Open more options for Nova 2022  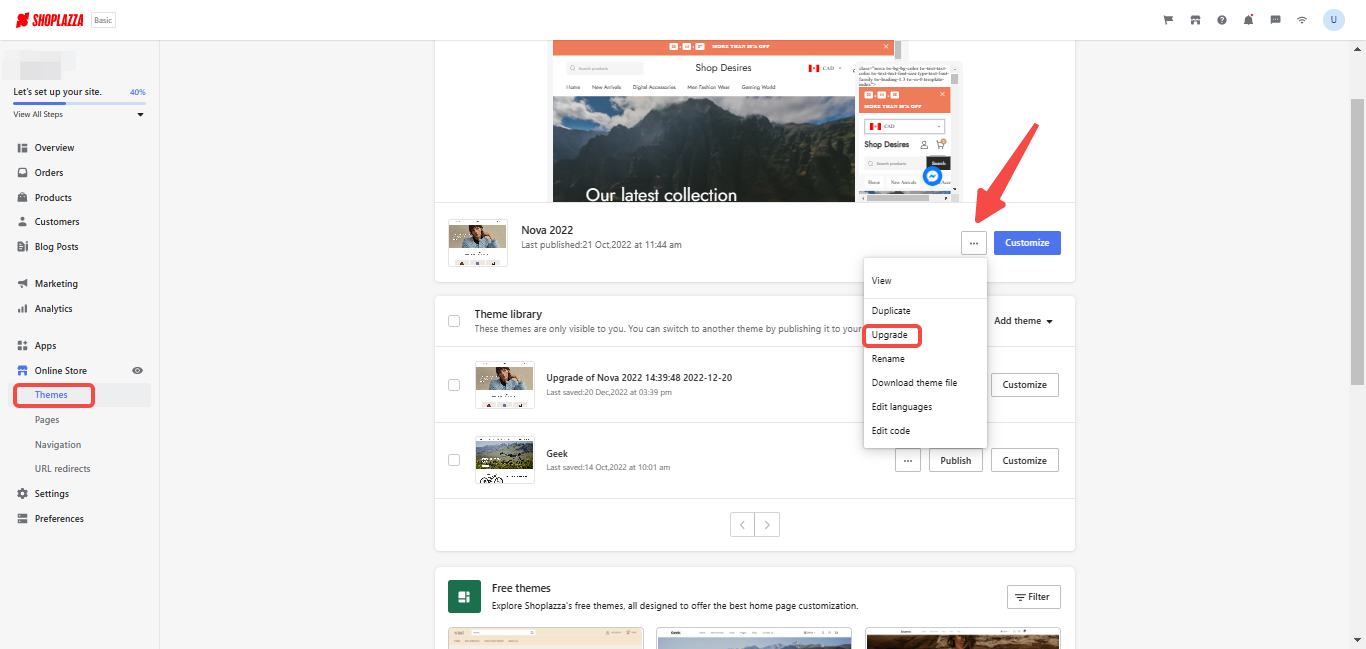(x=974, y=243)
